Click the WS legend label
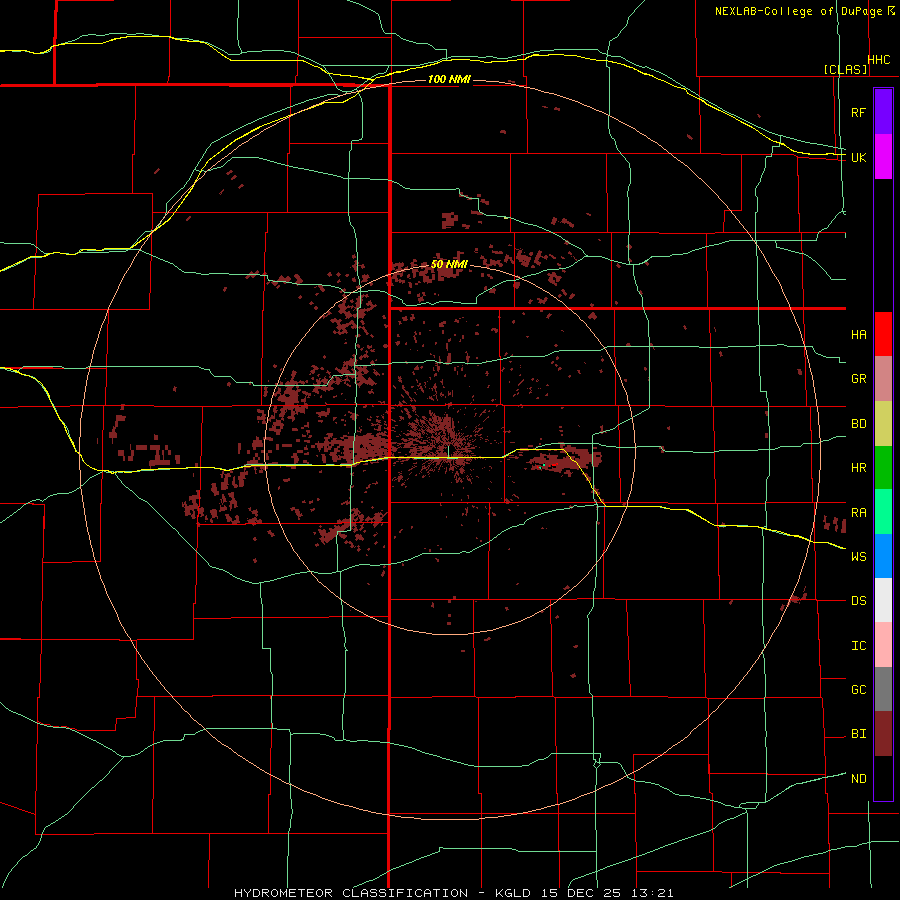 (x=858, y=557)
